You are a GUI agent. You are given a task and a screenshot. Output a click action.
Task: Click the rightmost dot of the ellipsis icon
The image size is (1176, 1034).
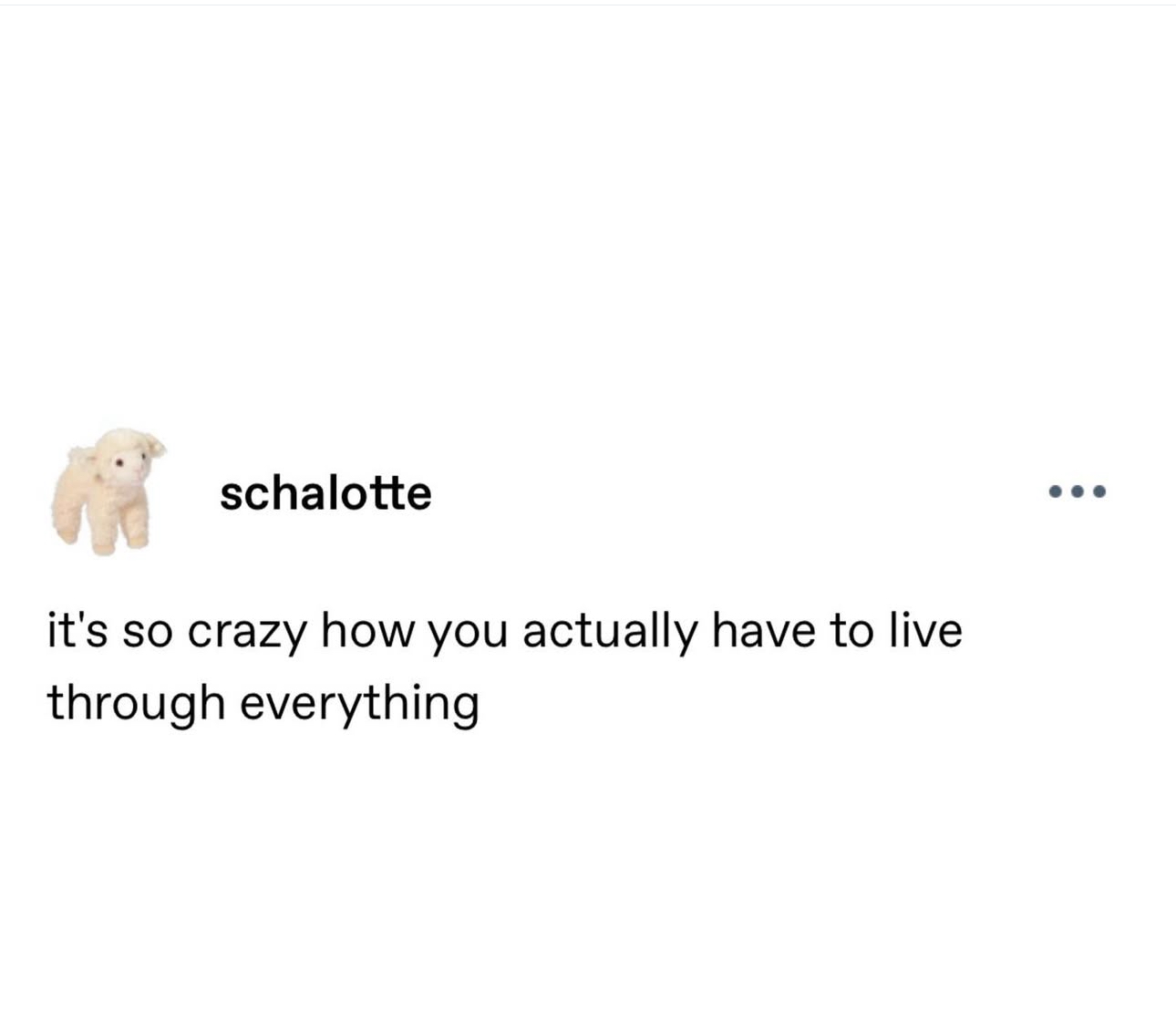1099,492
